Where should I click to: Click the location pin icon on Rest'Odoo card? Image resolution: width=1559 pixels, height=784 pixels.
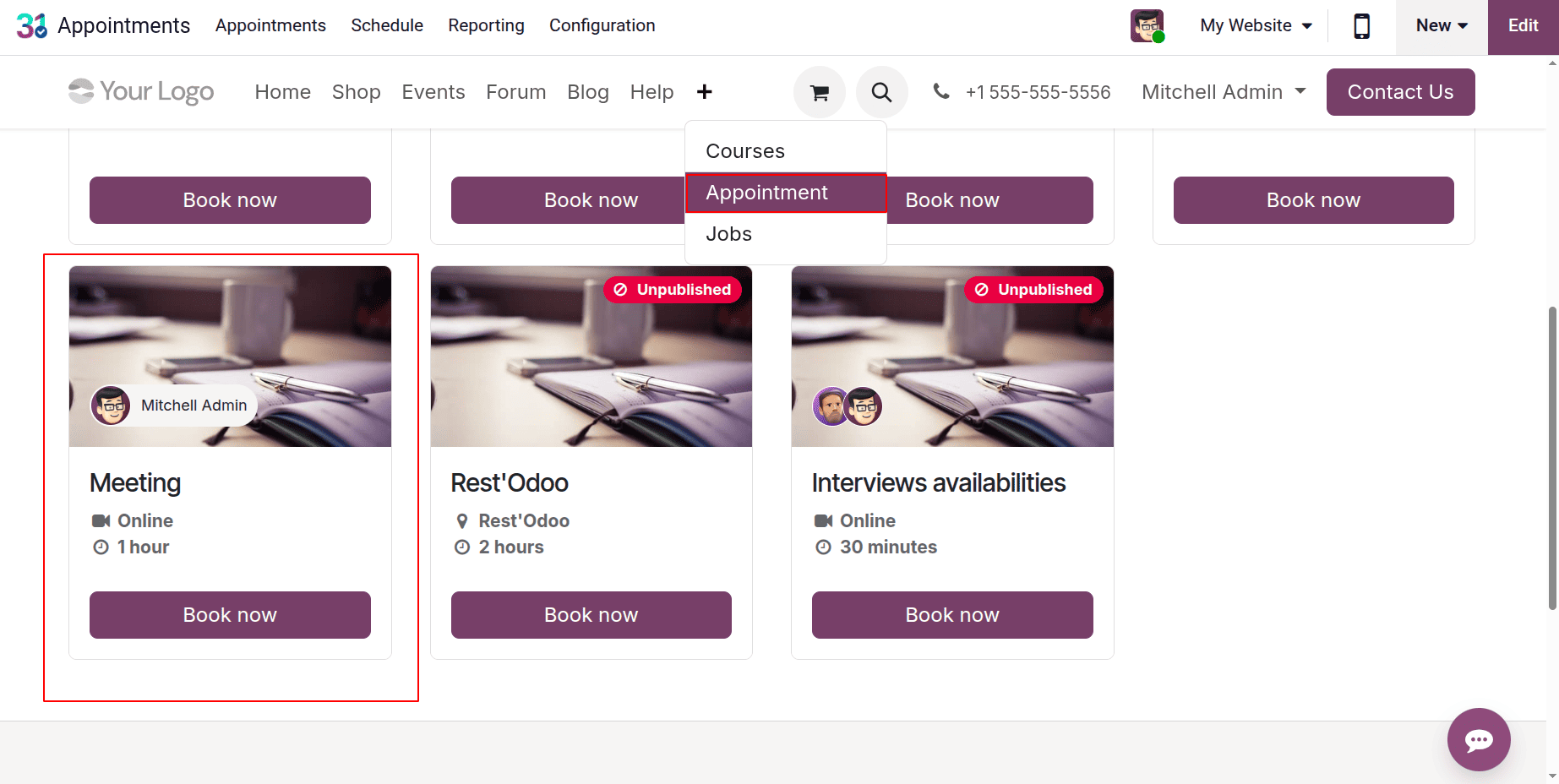click(462, 520)
